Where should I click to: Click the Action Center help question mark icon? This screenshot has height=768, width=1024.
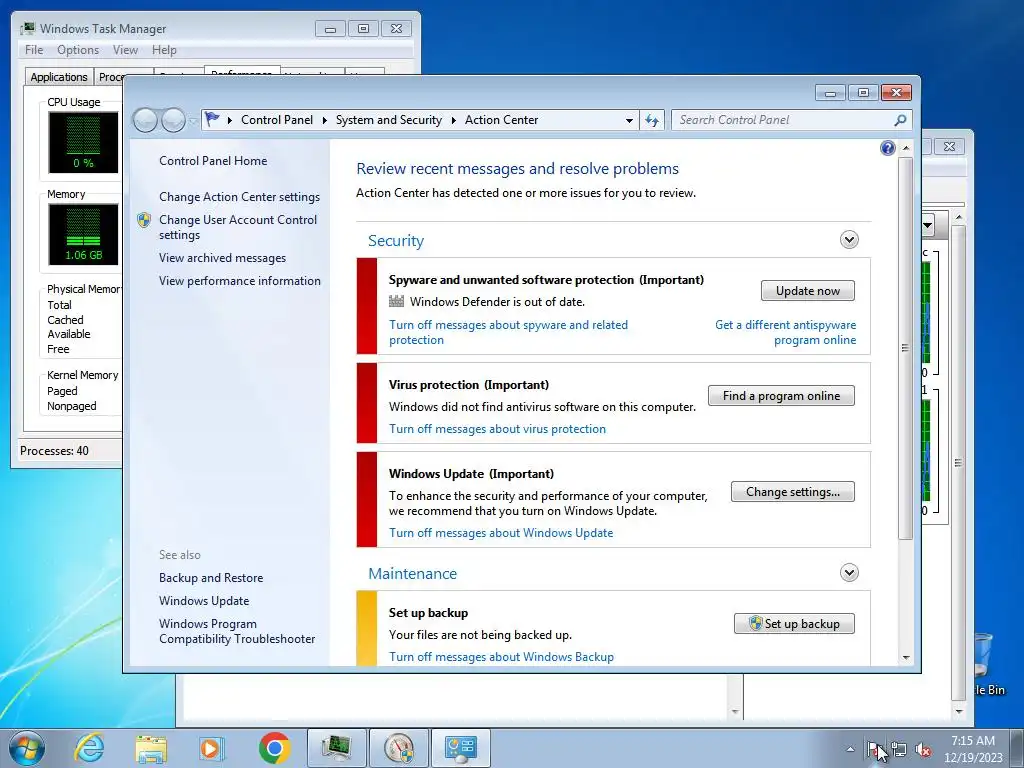click(888, 148)
